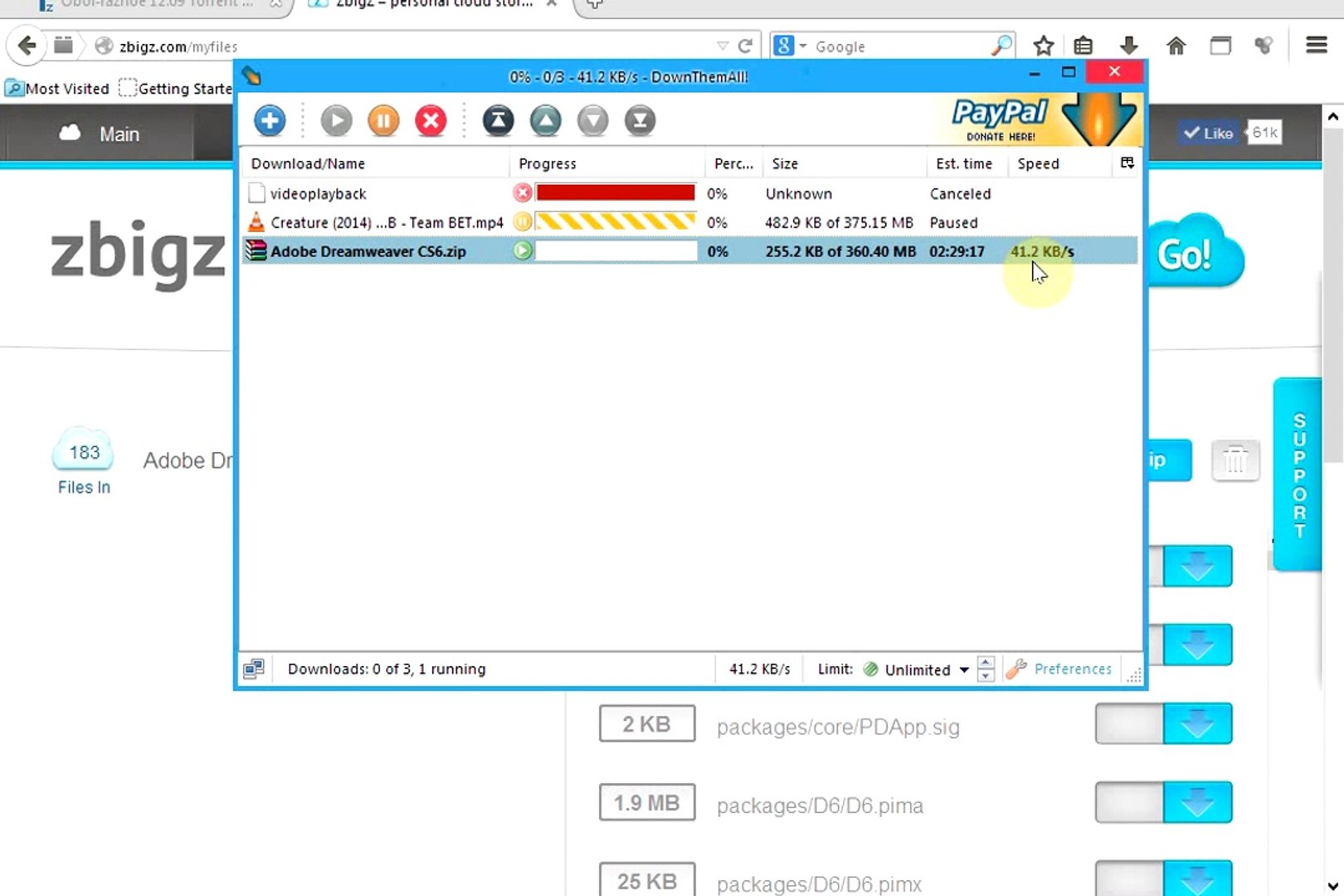1344x896 pixels.
Task: Resume selected download with play icon
Action: point(336,121)
